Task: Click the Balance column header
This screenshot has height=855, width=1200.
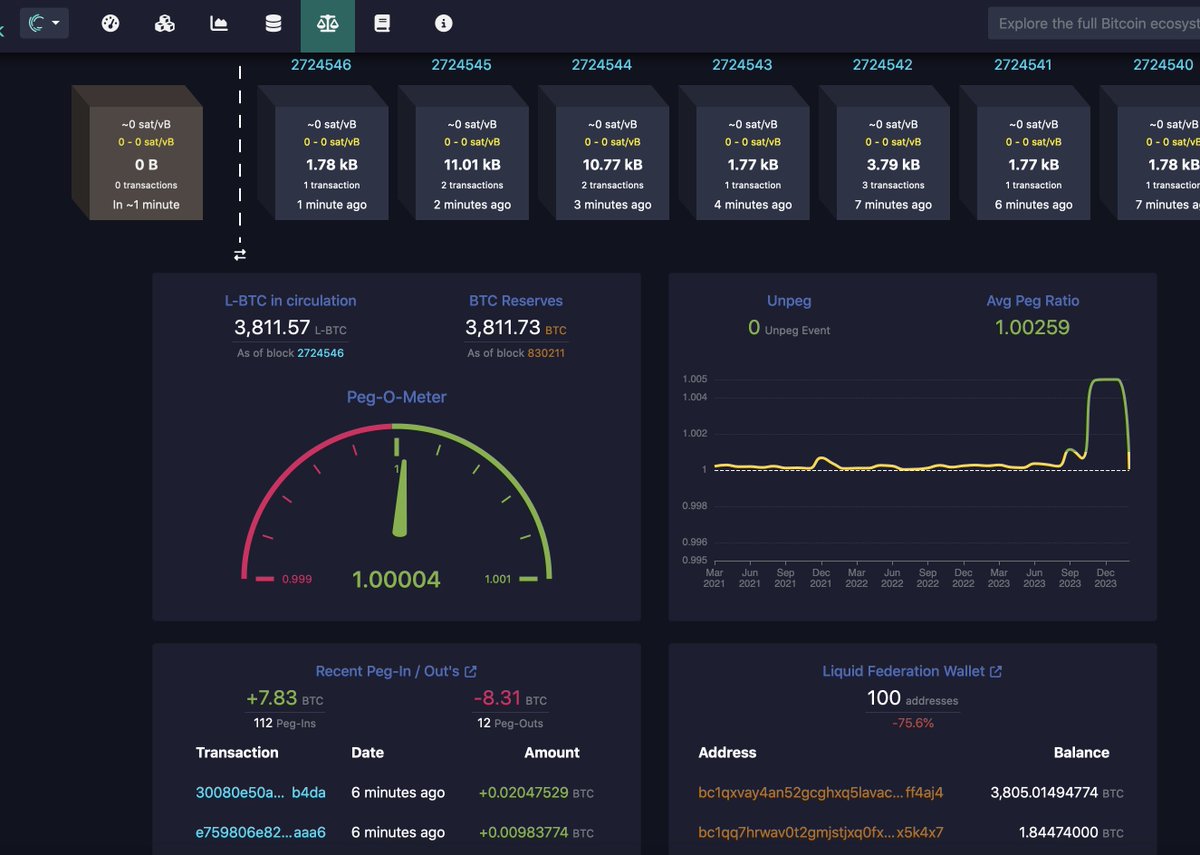Action: tap(1081, 753)
